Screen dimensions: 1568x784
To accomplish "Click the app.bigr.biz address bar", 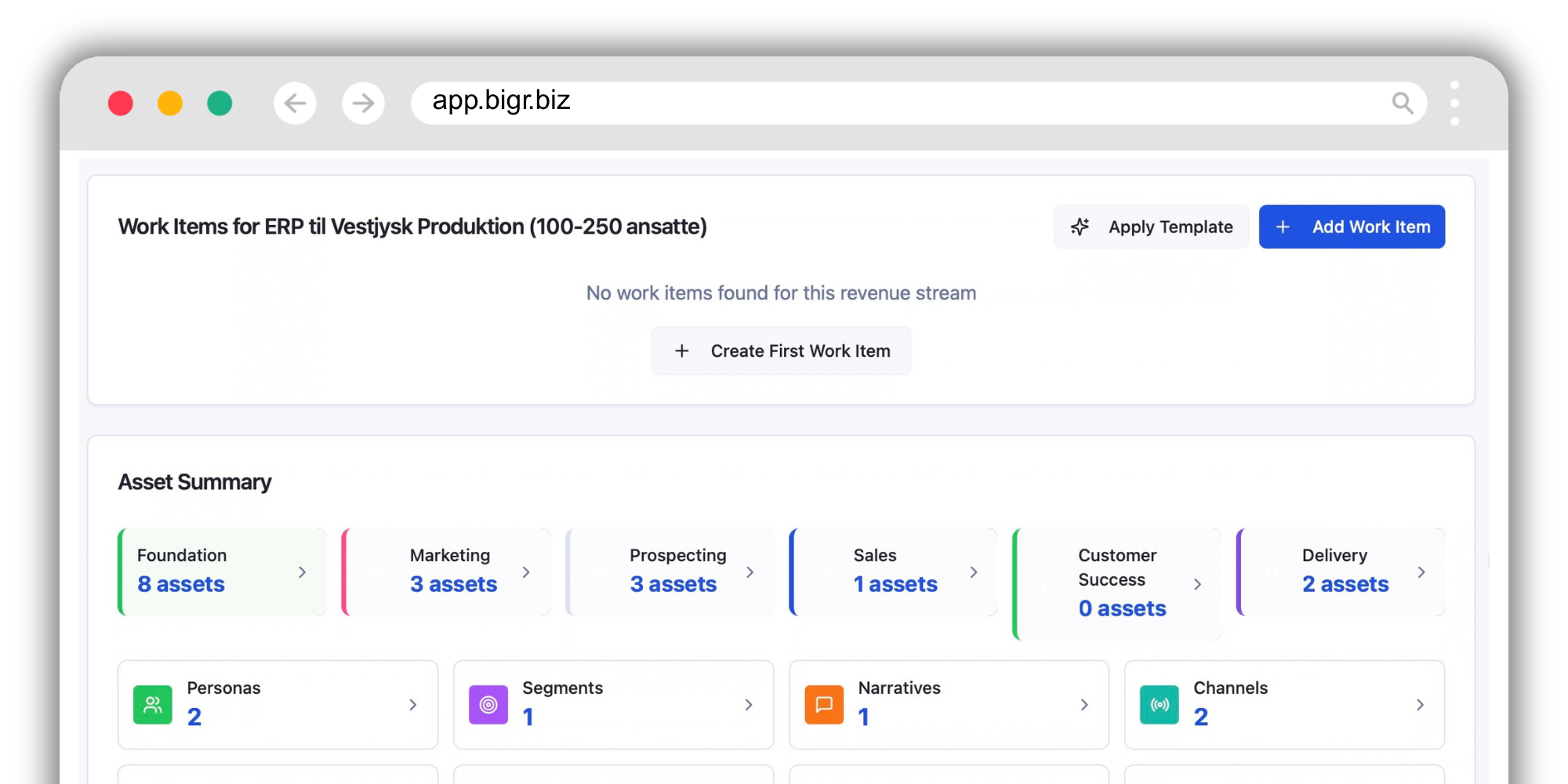I will click(919, 103).
